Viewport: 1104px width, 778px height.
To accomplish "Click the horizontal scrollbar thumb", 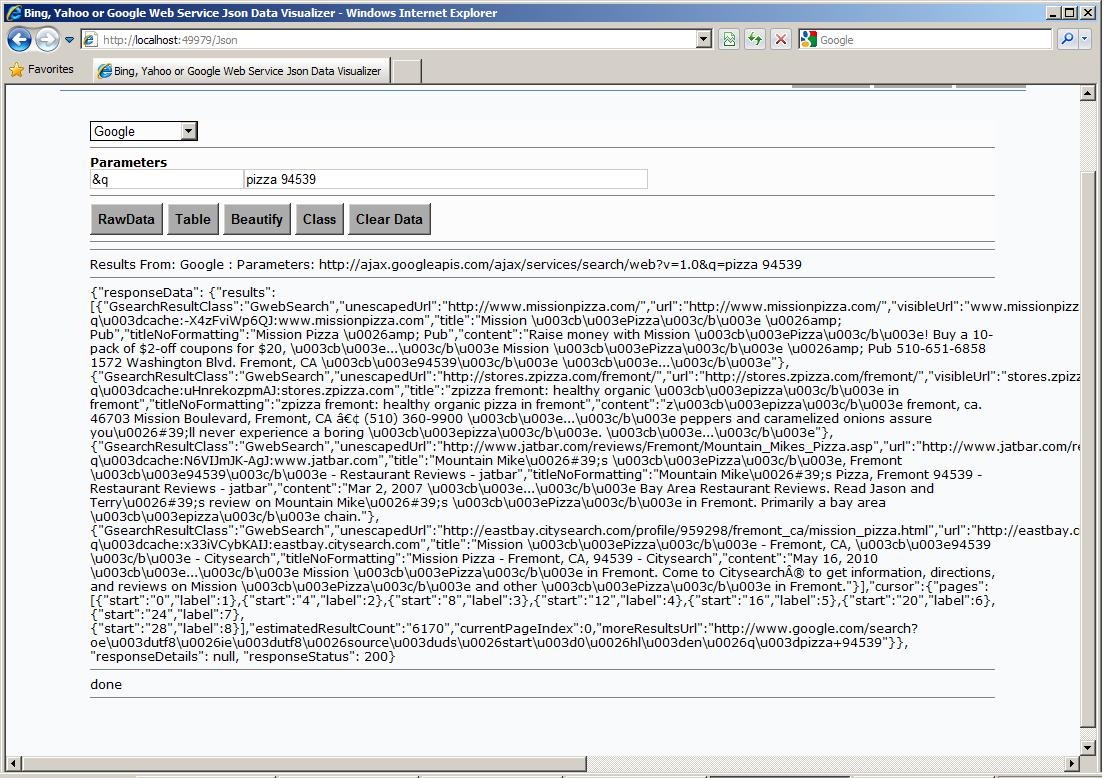I will [x=303, y=763].
